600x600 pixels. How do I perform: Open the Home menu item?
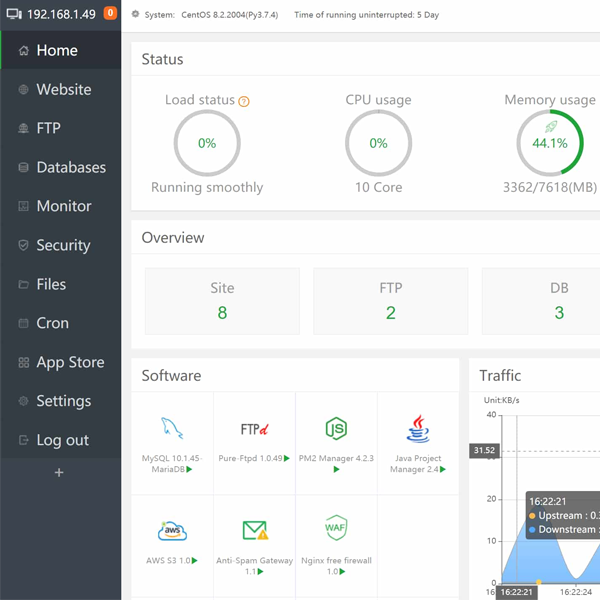pyautogui.click(x=60, y=50)
